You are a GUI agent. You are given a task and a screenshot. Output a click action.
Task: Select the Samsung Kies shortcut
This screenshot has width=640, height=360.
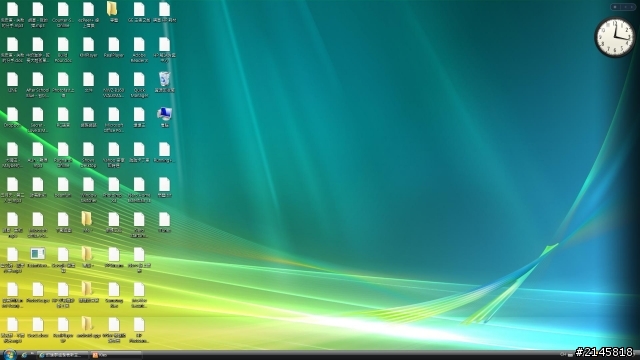pos(113,296)
